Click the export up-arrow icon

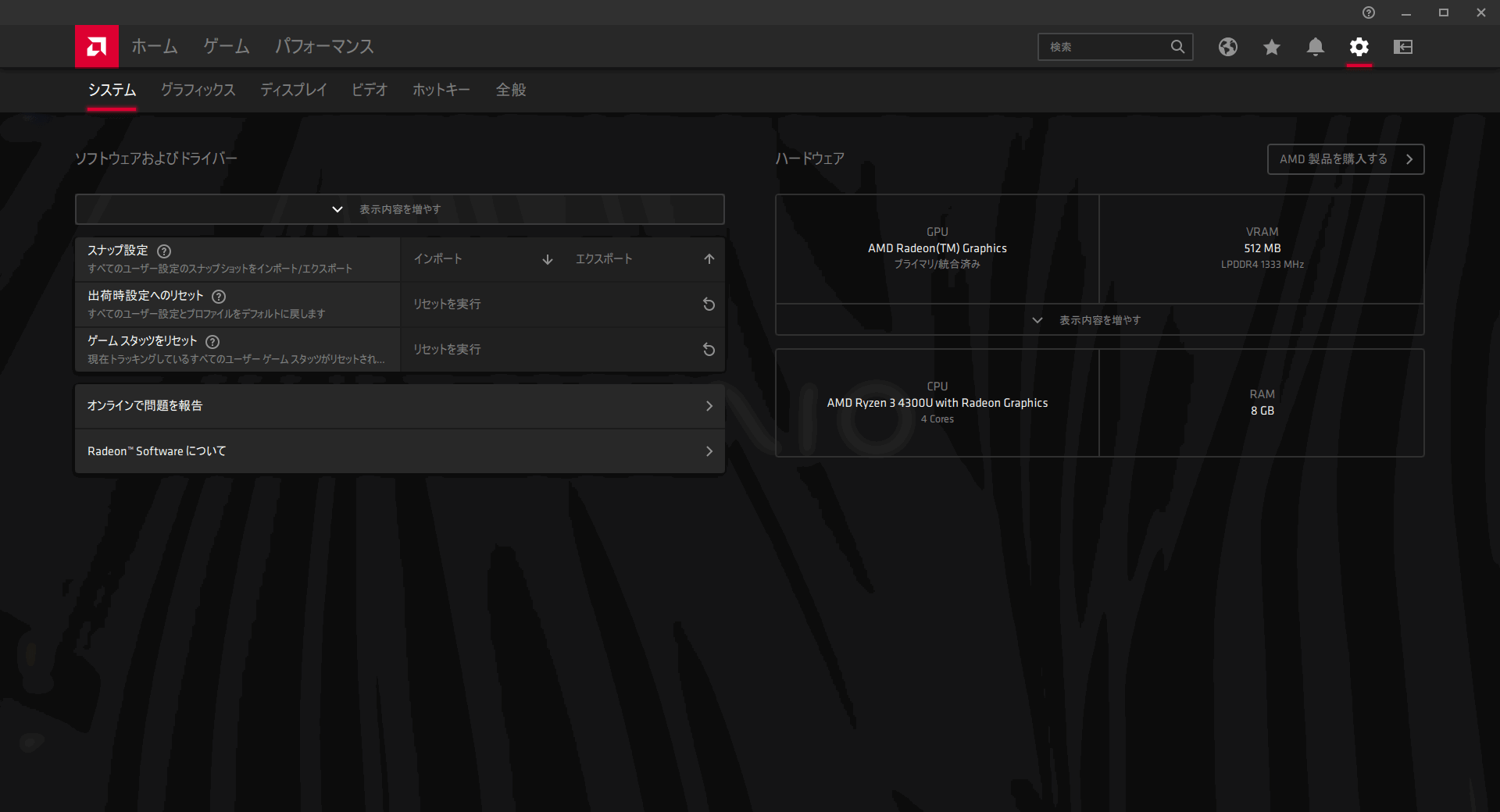click(x=709, y=259)
